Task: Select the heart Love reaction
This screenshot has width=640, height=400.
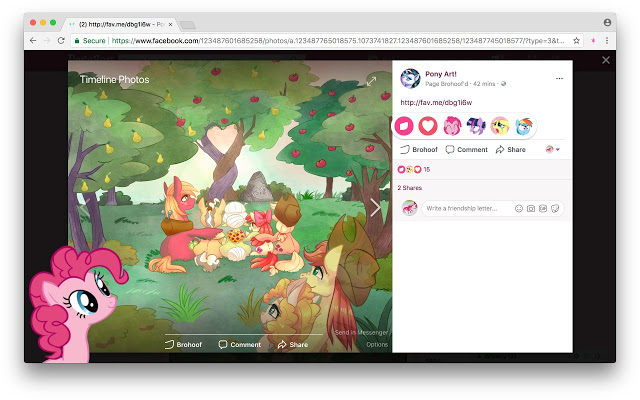Action: [x=428, y=126]
